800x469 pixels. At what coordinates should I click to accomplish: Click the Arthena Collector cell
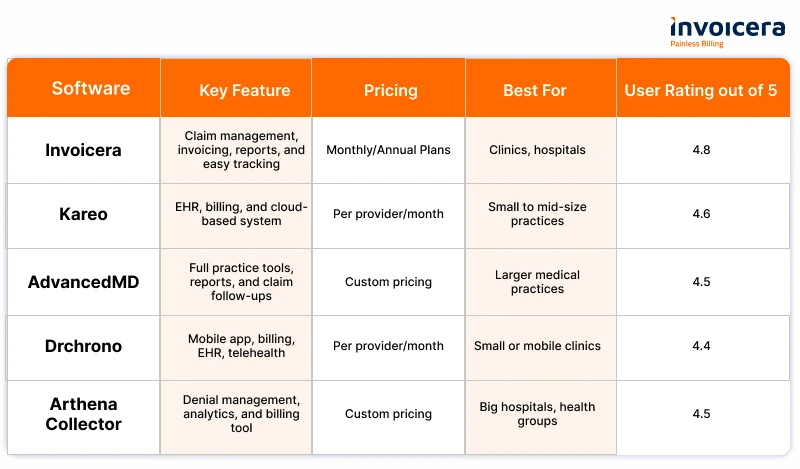[83, 414]
